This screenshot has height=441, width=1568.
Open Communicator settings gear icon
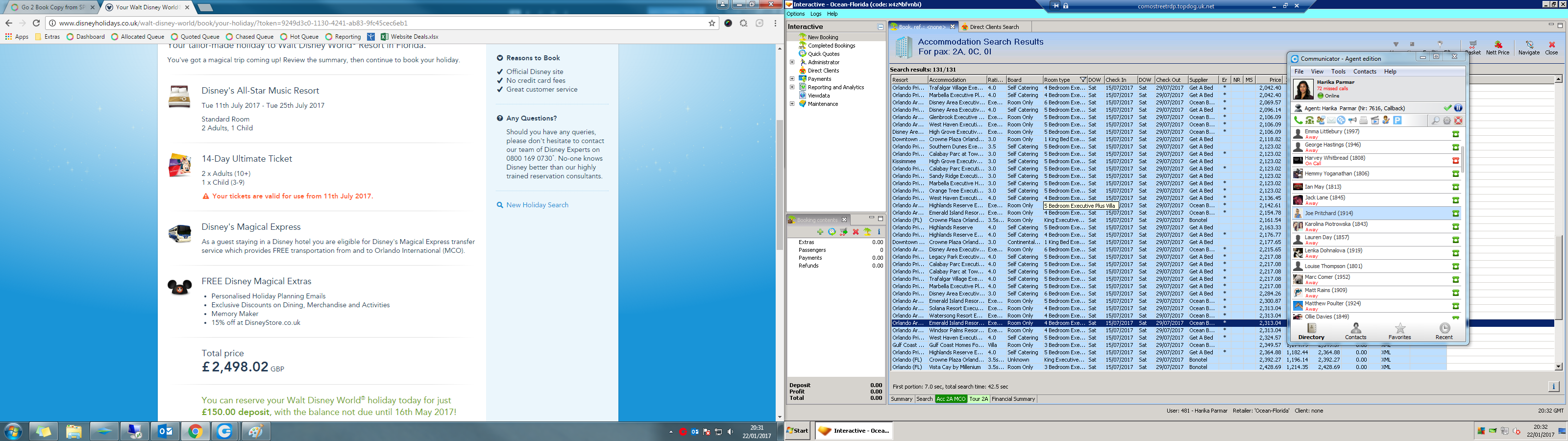click(1447, 121)
